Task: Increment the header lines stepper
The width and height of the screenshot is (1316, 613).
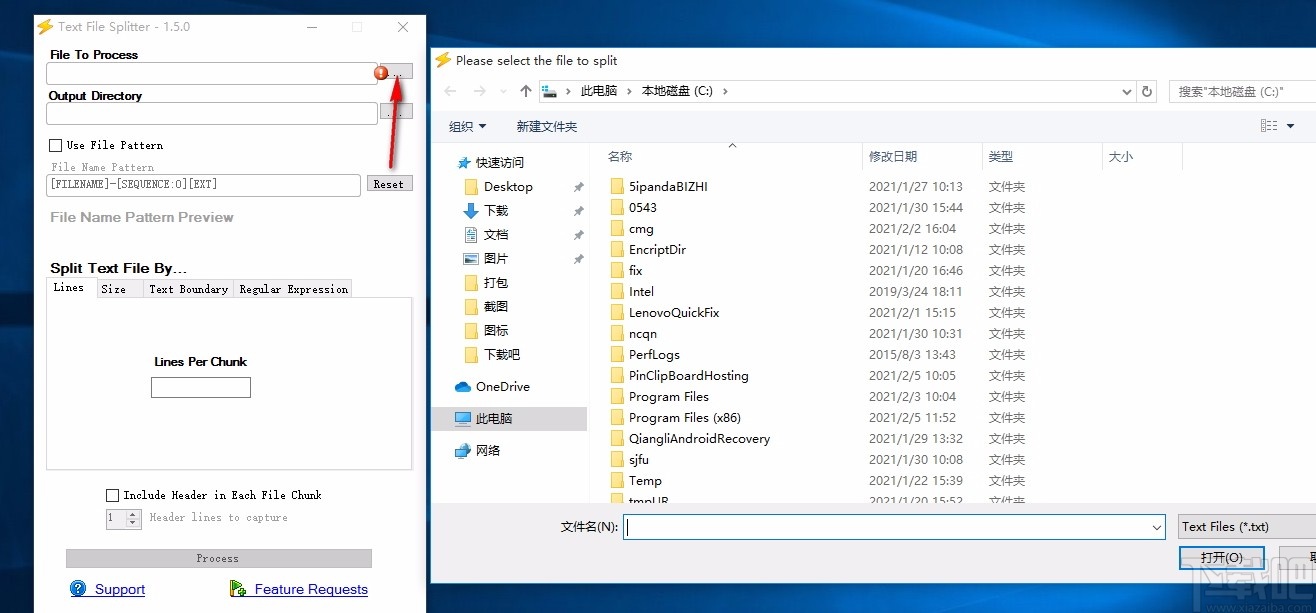Action: click(x=131, y=514)
